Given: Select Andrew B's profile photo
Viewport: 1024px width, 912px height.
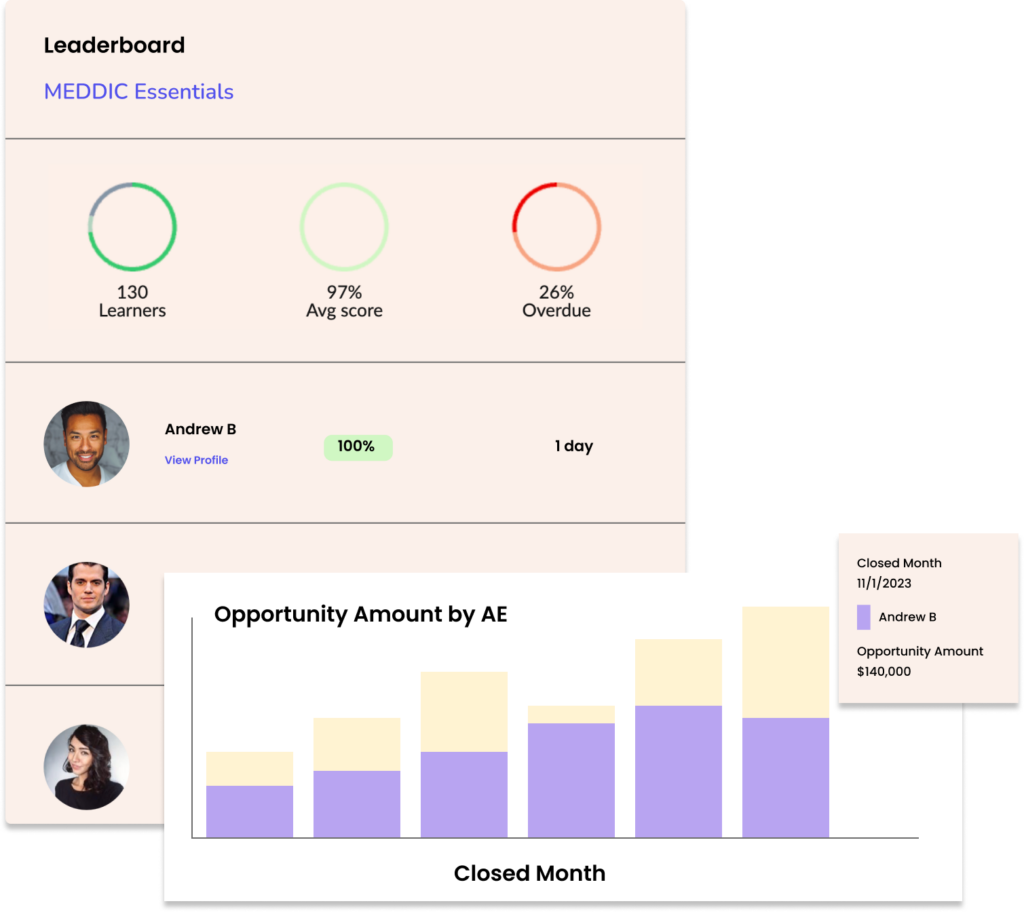Looking at the screenshot, I should (x=86, y=444).
